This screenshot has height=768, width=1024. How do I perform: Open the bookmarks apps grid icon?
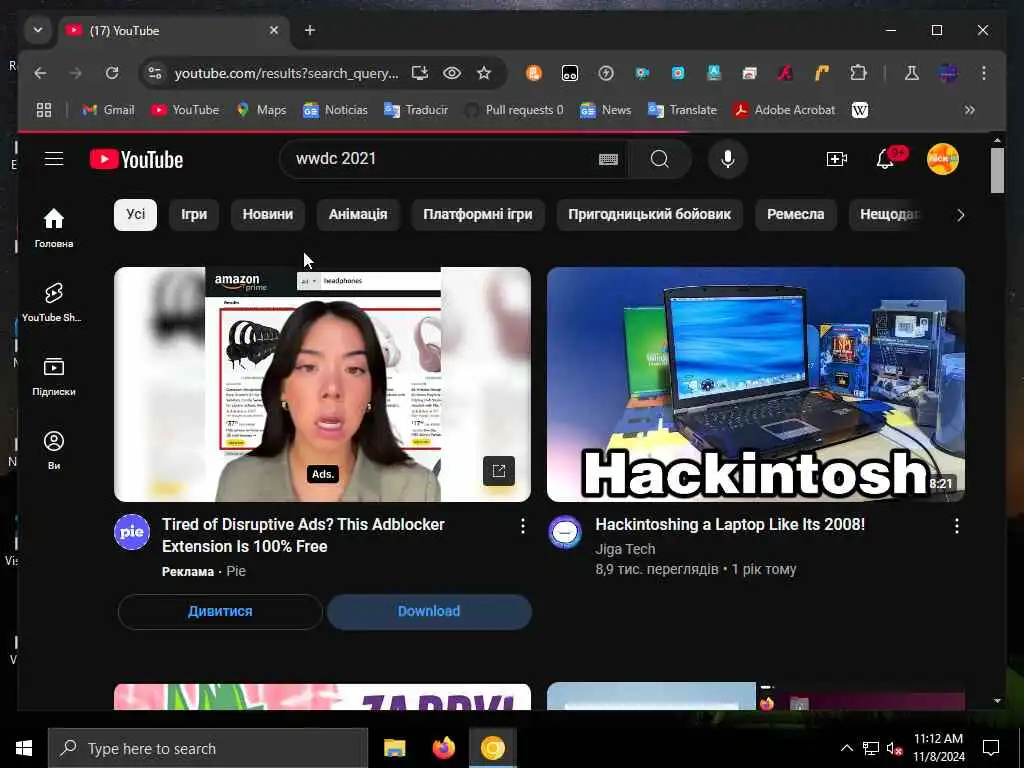pyautogui.click(x=44, y=110)
